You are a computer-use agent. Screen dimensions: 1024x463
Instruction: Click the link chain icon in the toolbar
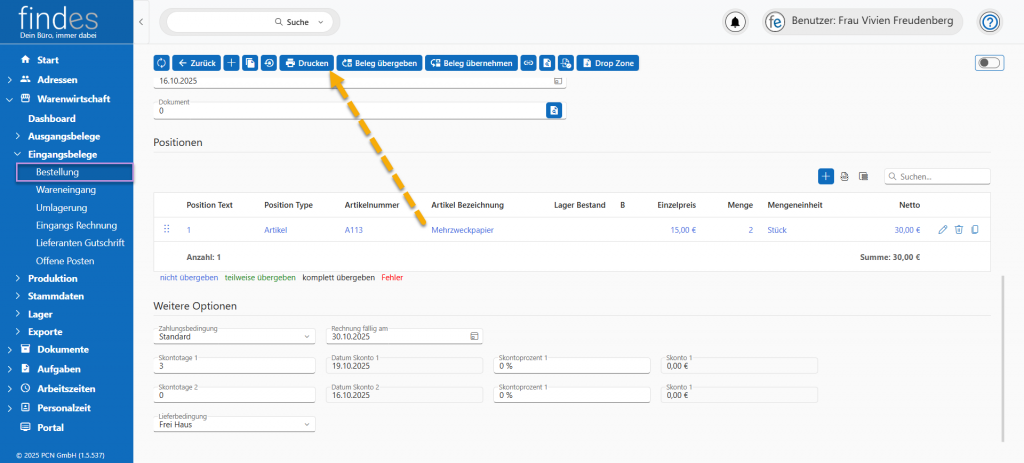529,63
